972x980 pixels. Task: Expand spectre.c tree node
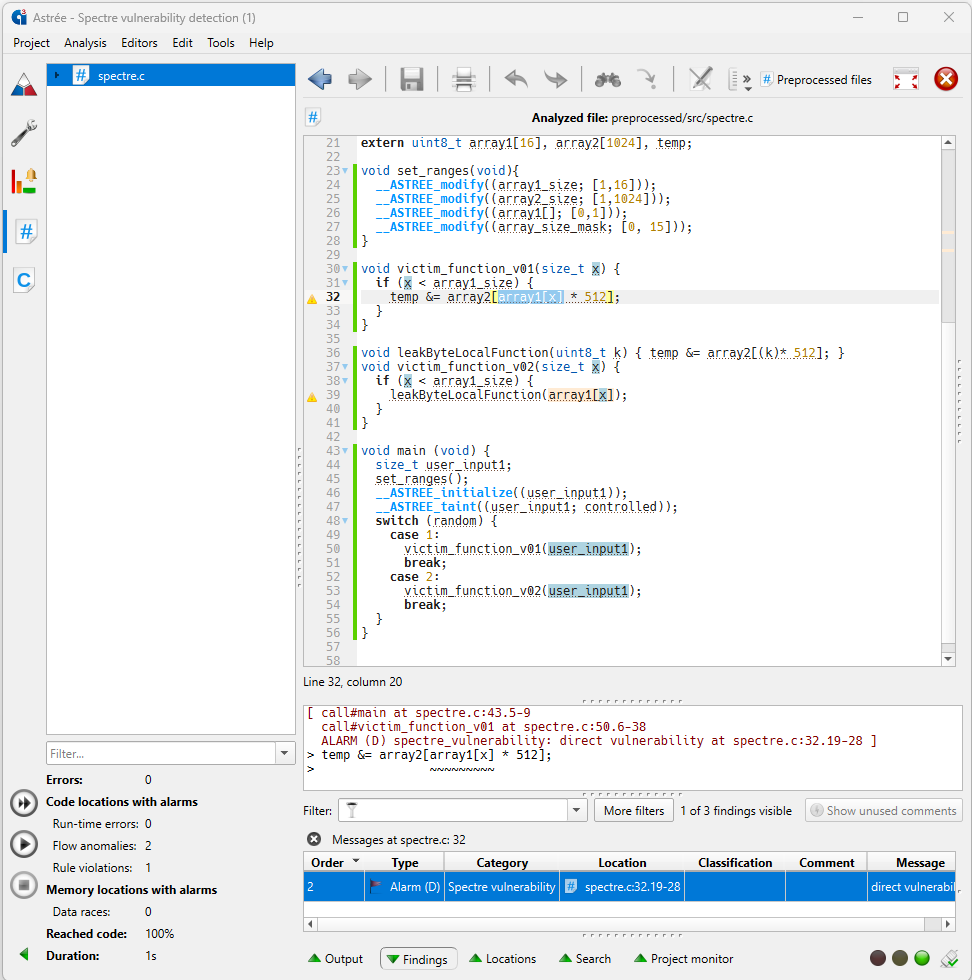[x=57, y=76]
